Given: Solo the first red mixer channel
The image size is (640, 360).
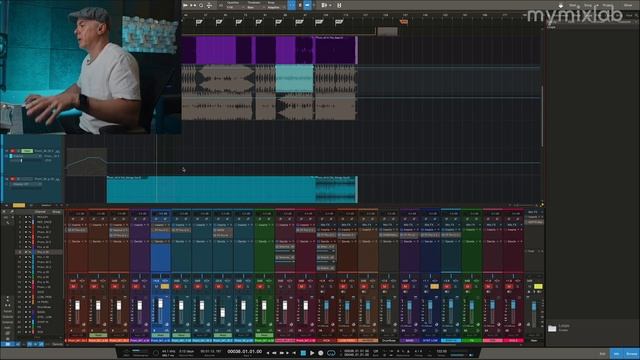Looking at the screenshot, I should (x=82, y=287).
